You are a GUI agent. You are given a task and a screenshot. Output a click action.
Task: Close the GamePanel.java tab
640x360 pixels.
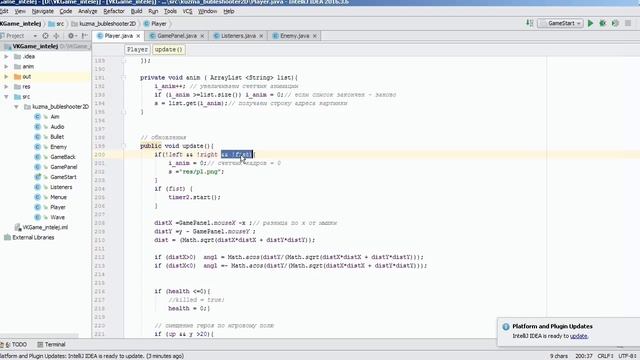[x=202, y=36]
